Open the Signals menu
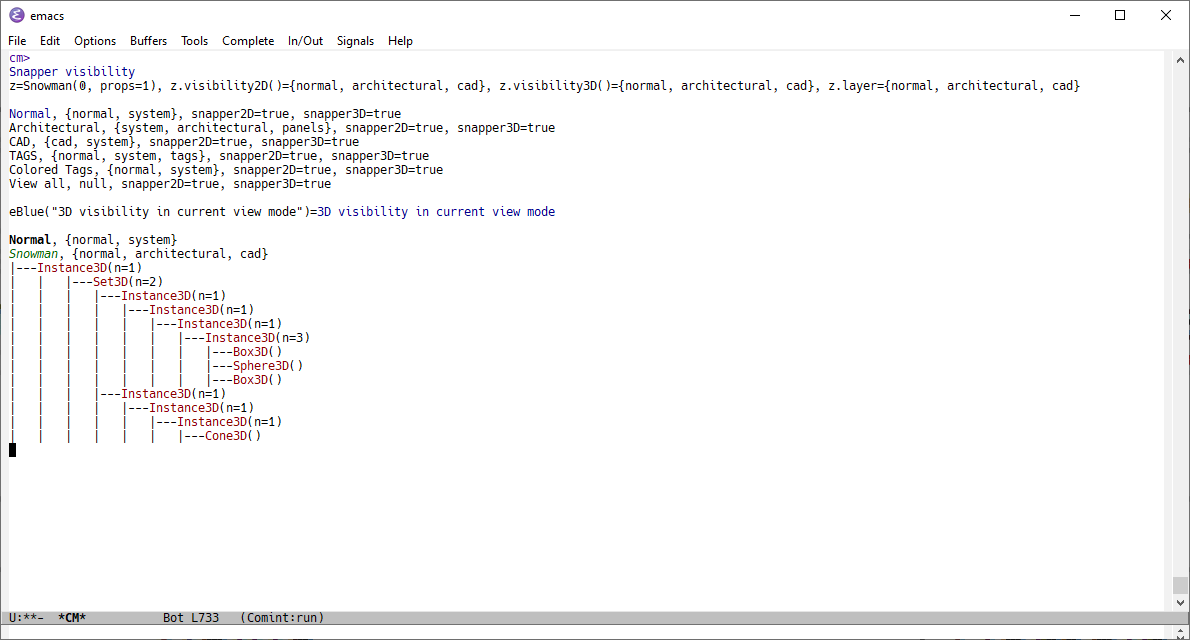 coord(355,41)
